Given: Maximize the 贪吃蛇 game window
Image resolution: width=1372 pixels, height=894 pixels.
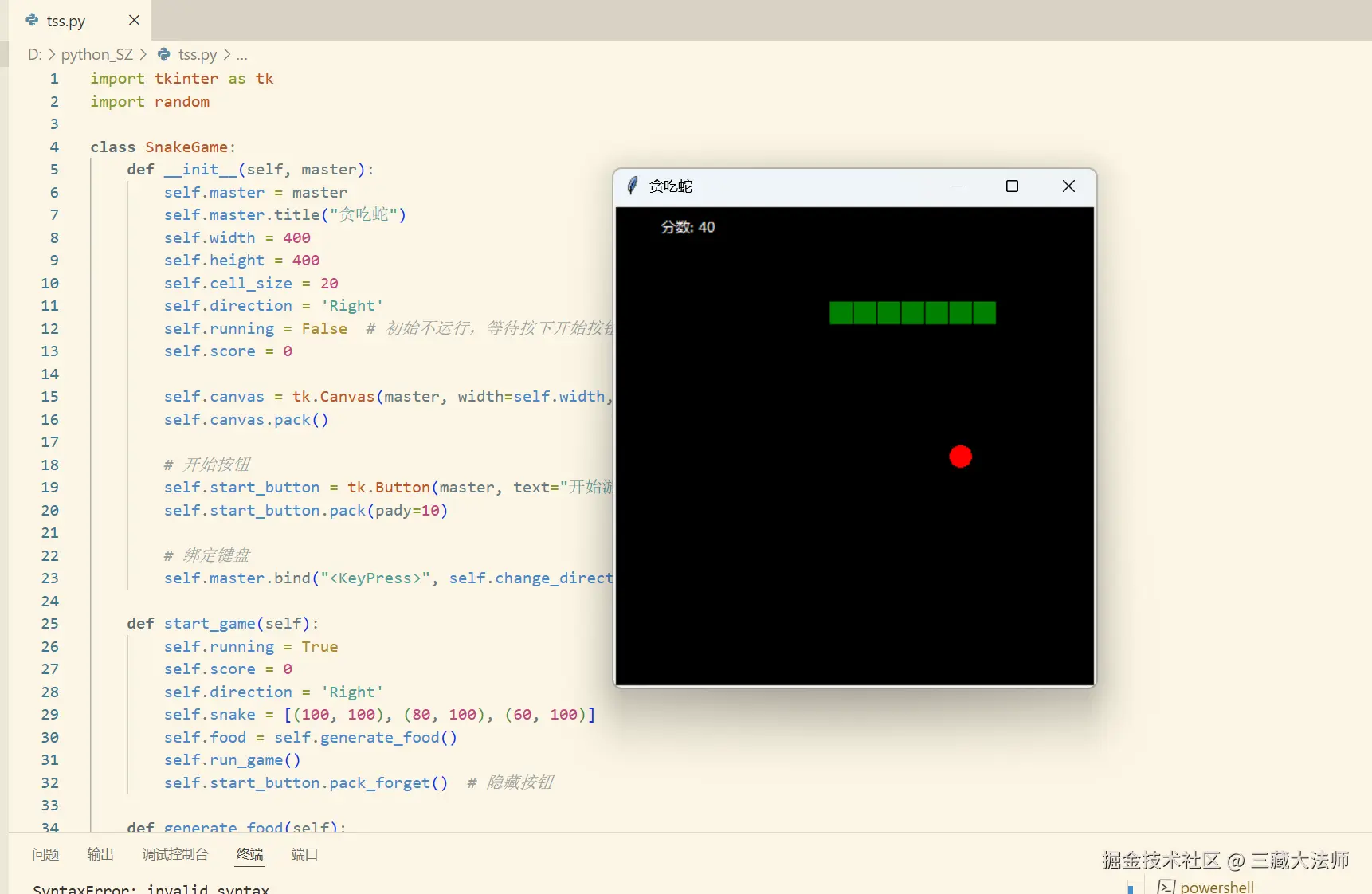Looking at the screenshot, I should point(1013,186).
